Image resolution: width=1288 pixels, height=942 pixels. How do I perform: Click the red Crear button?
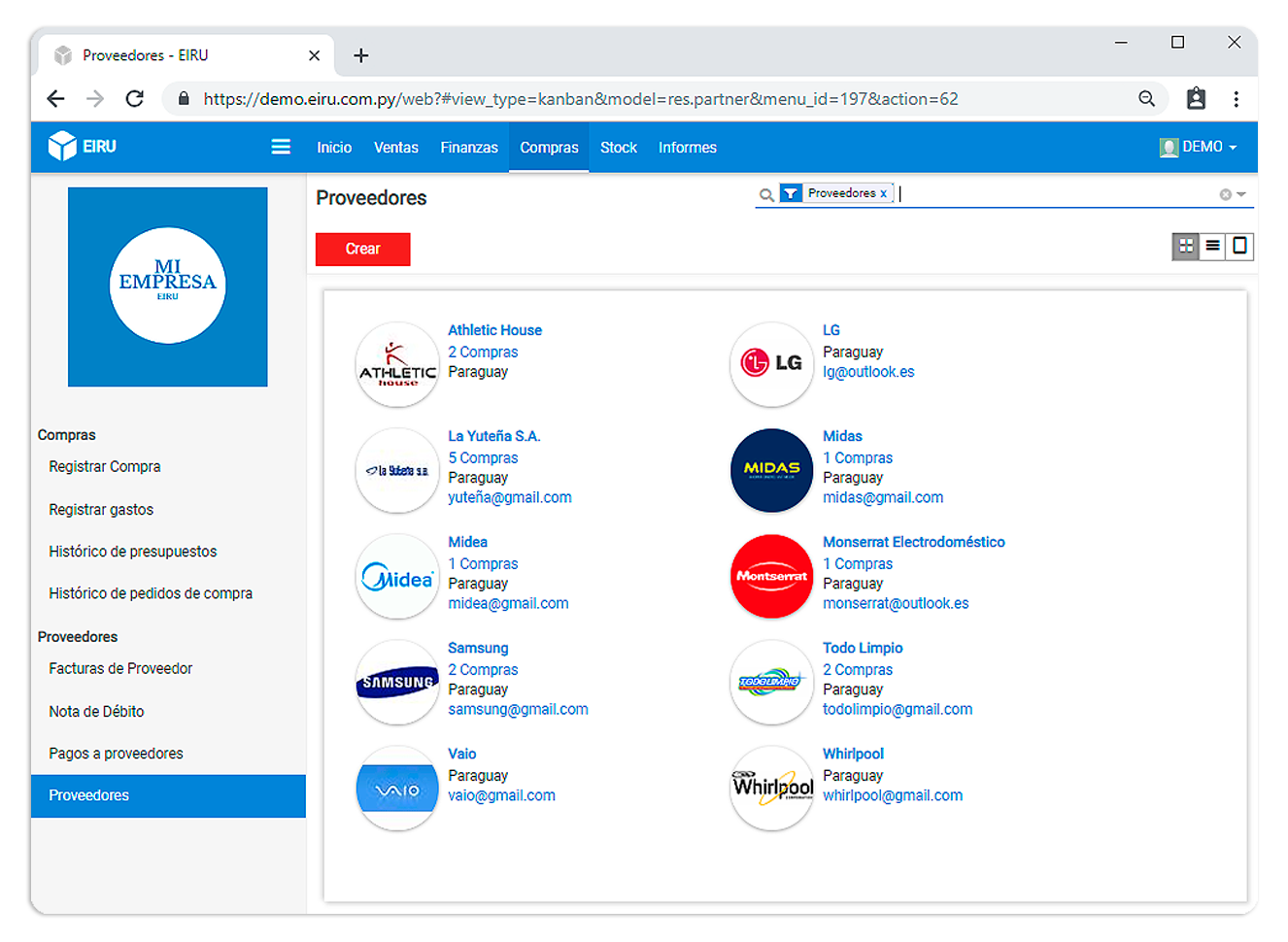pyautogui.click(x=363, y=249)
